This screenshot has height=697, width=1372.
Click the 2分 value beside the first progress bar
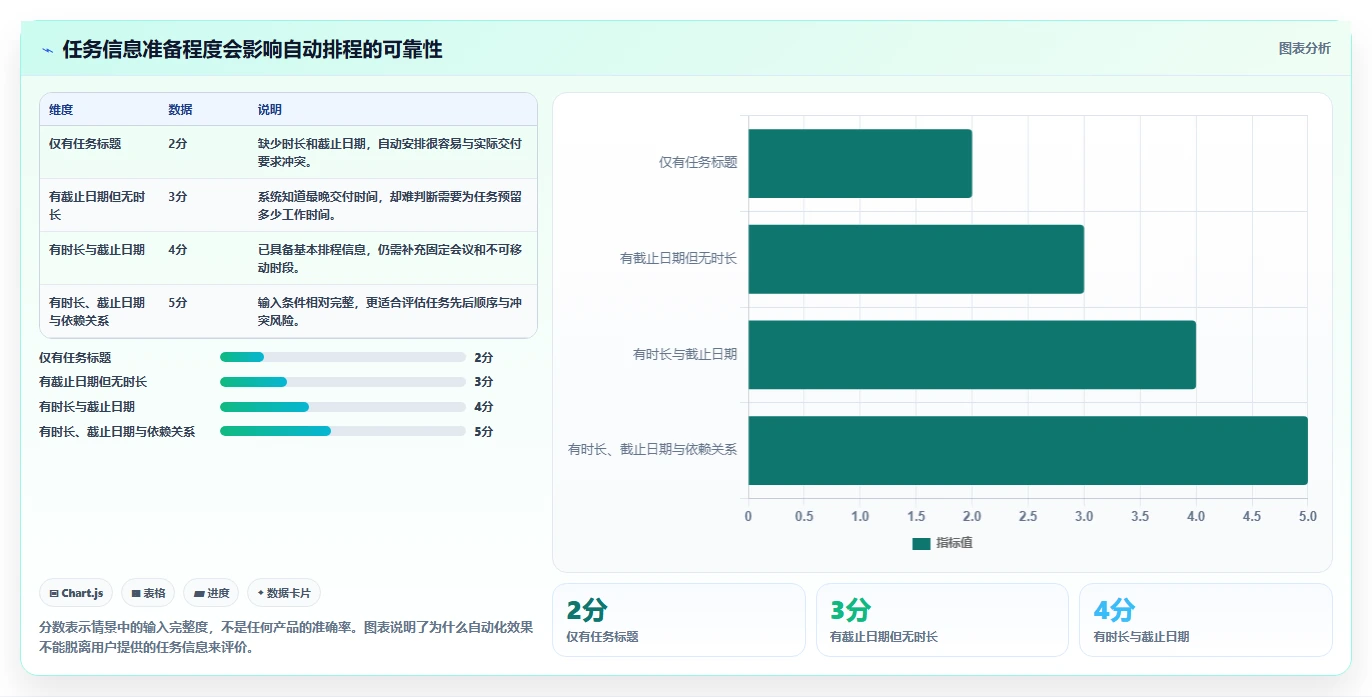pos(484,358)
